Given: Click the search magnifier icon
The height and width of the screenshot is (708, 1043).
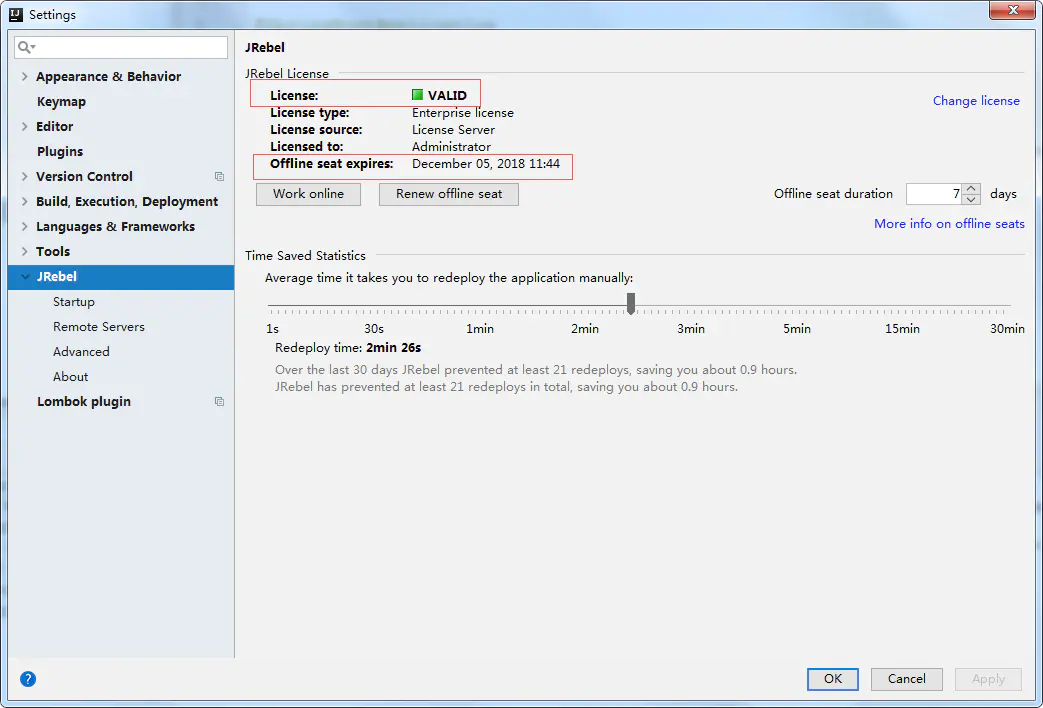Looking at the screenshot, I should coord(26,47).
